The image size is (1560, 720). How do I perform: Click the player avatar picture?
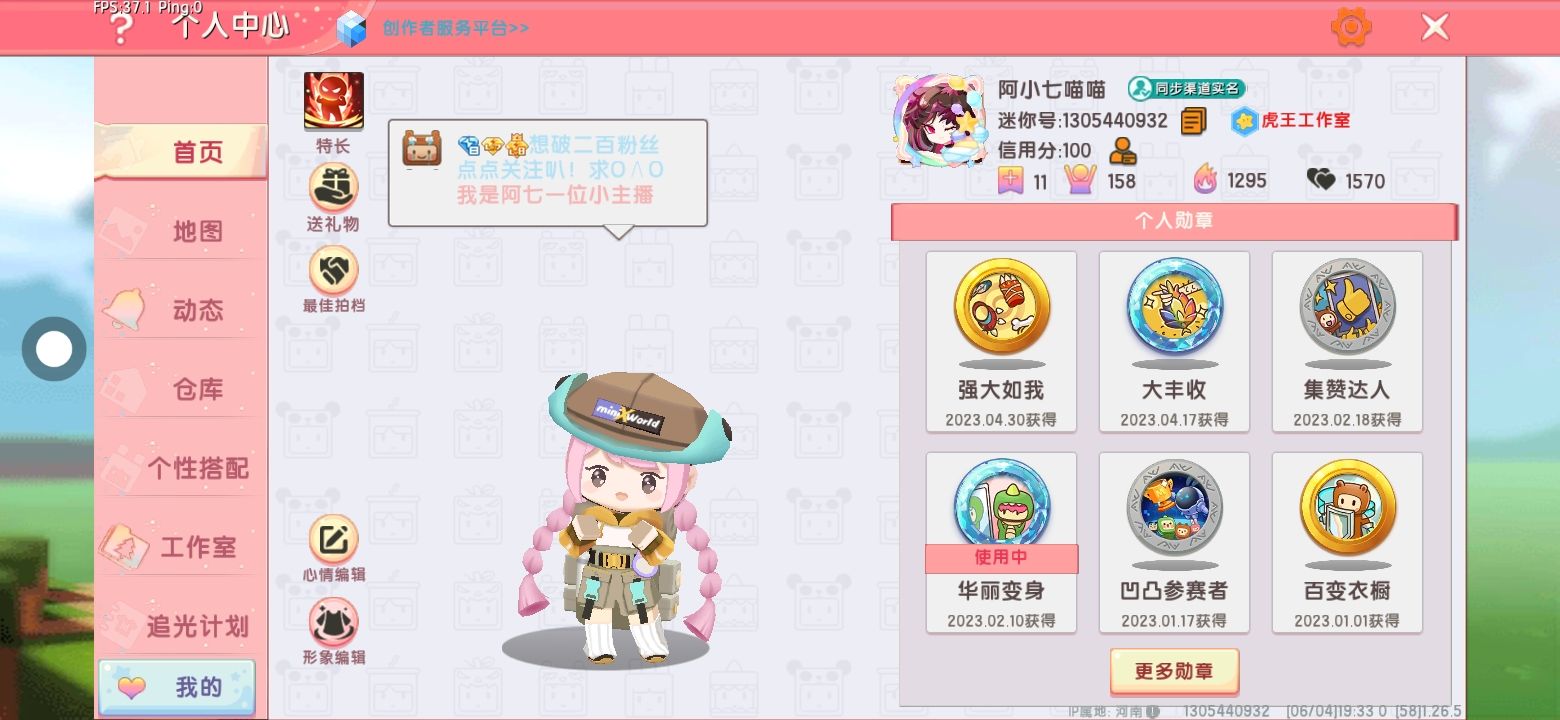[937, 121]
